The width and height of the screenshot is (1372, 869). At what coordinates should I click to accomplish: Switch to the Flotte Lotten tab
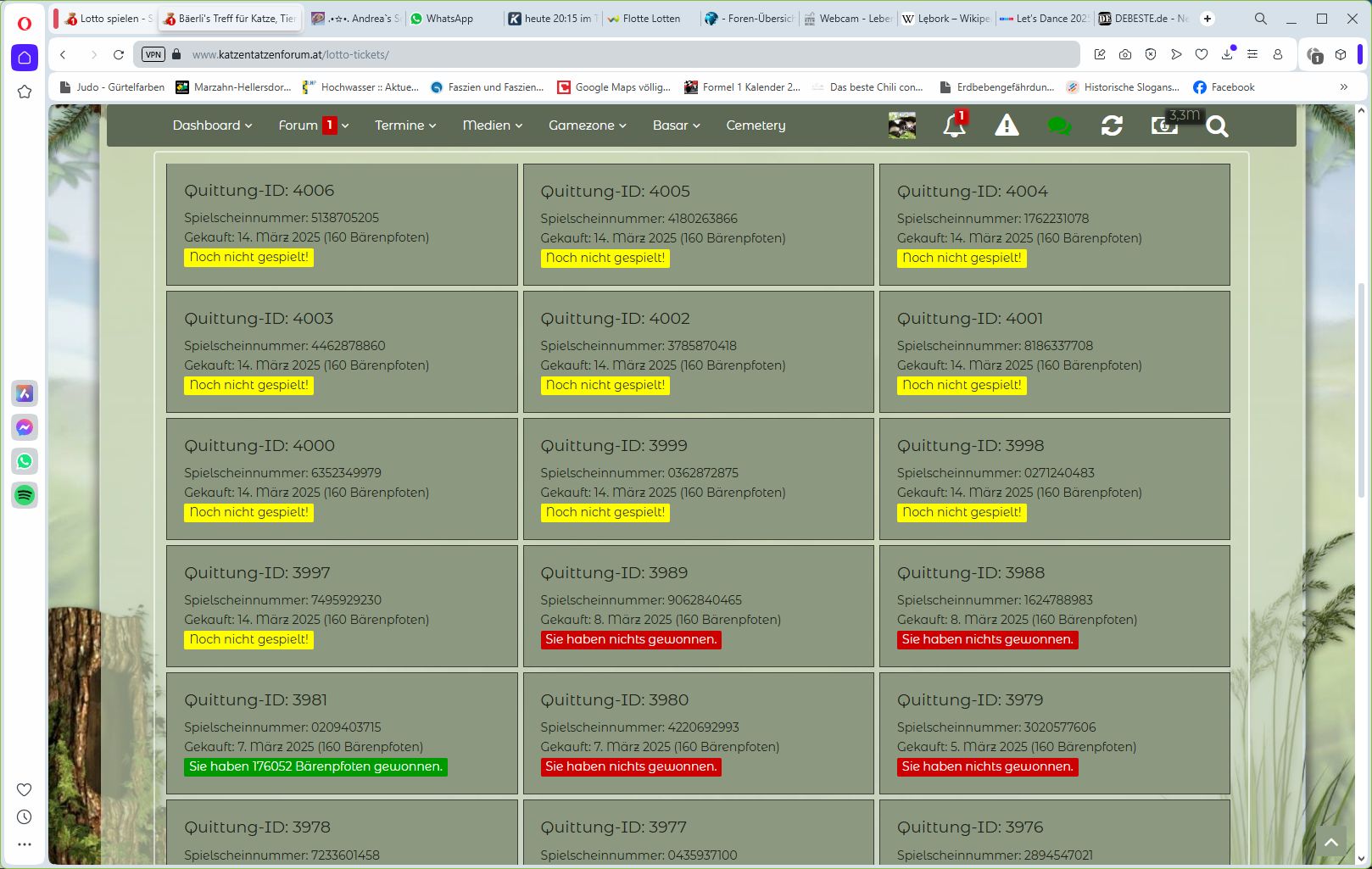tap(650, 19)
